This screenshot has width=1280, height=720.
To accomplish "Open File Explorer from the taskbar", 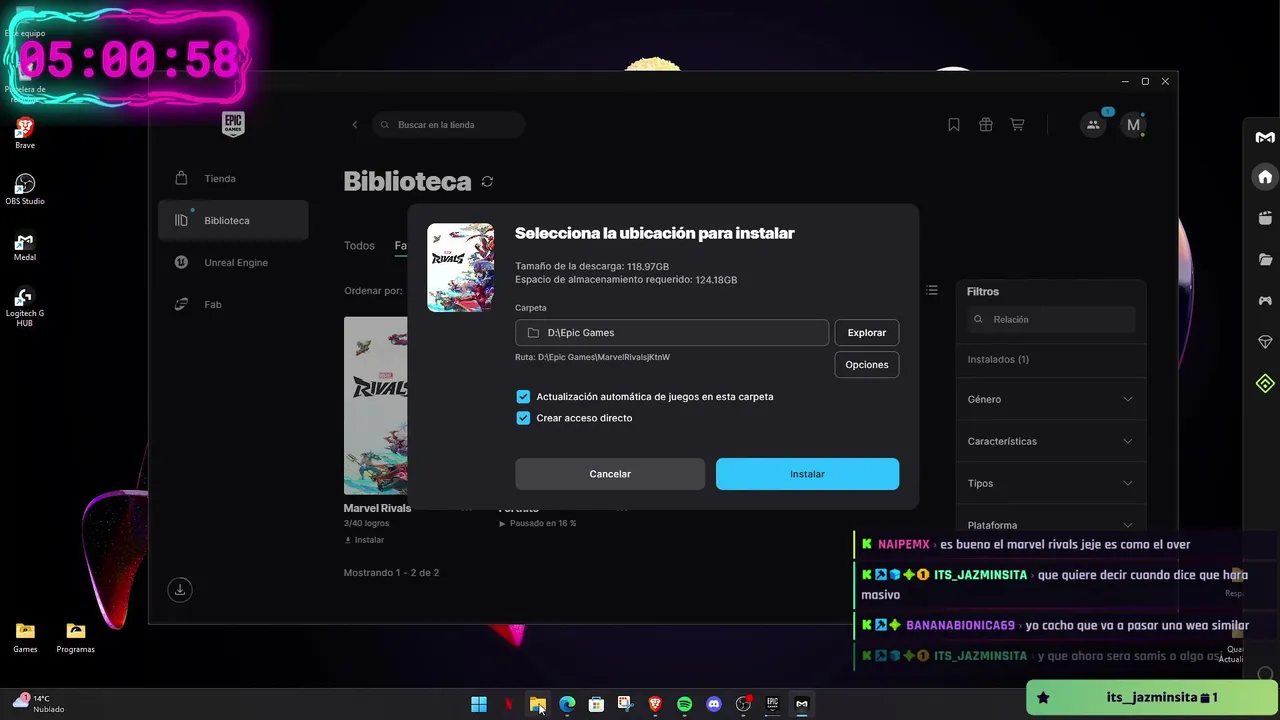I will [538, 704].
